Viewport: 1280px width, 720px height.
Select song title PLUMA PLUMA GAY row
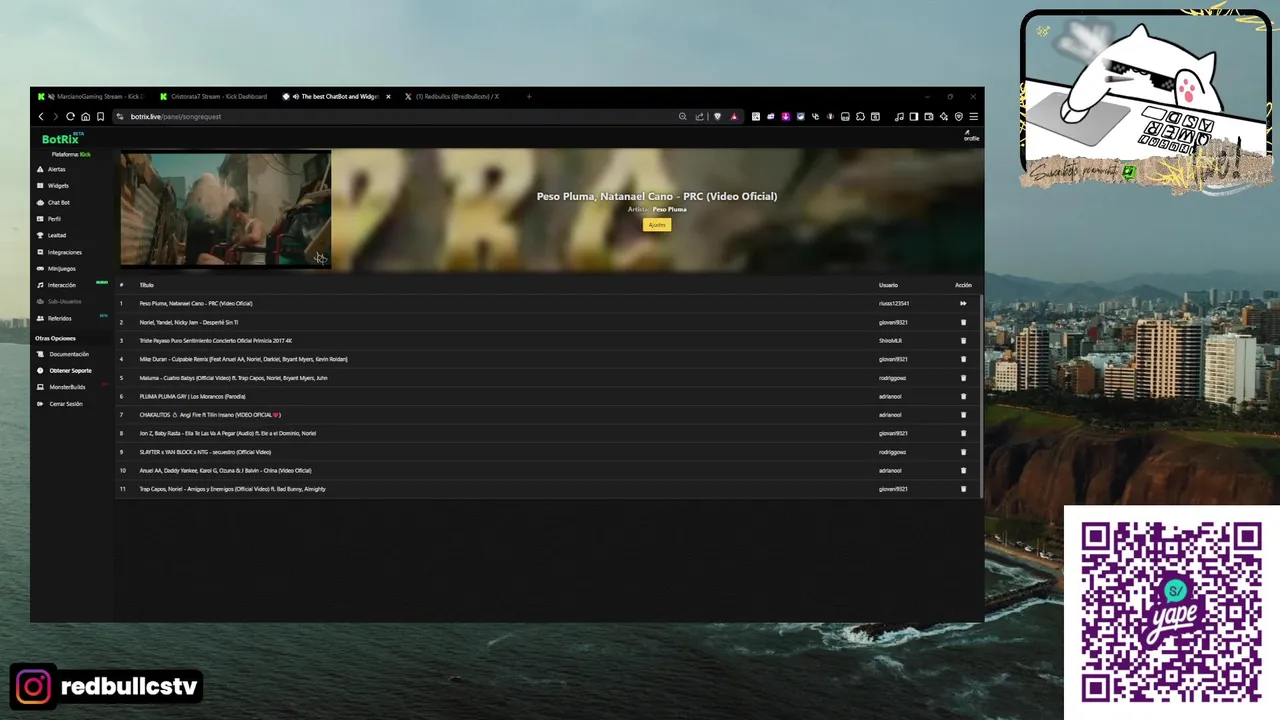[192, 396]
